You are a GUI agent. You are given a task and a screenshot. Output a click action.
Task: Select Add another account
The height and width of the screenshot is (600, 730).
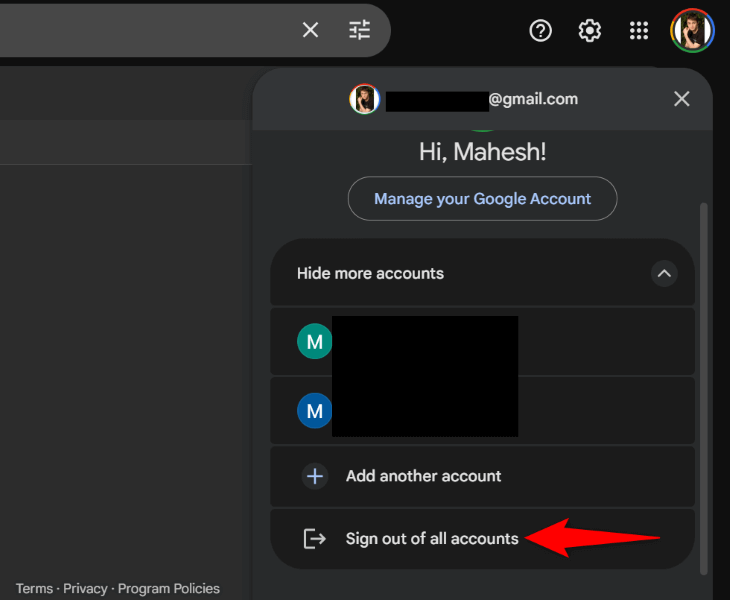click(x=423, y=476)
